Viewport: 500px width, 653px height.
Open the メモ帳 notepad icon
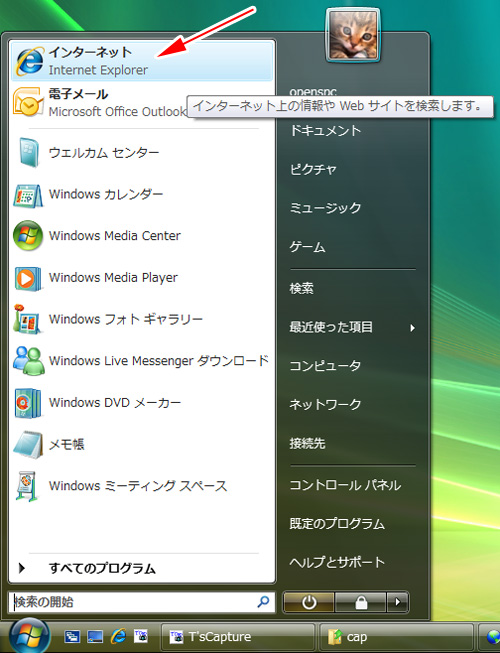[28, 444]
